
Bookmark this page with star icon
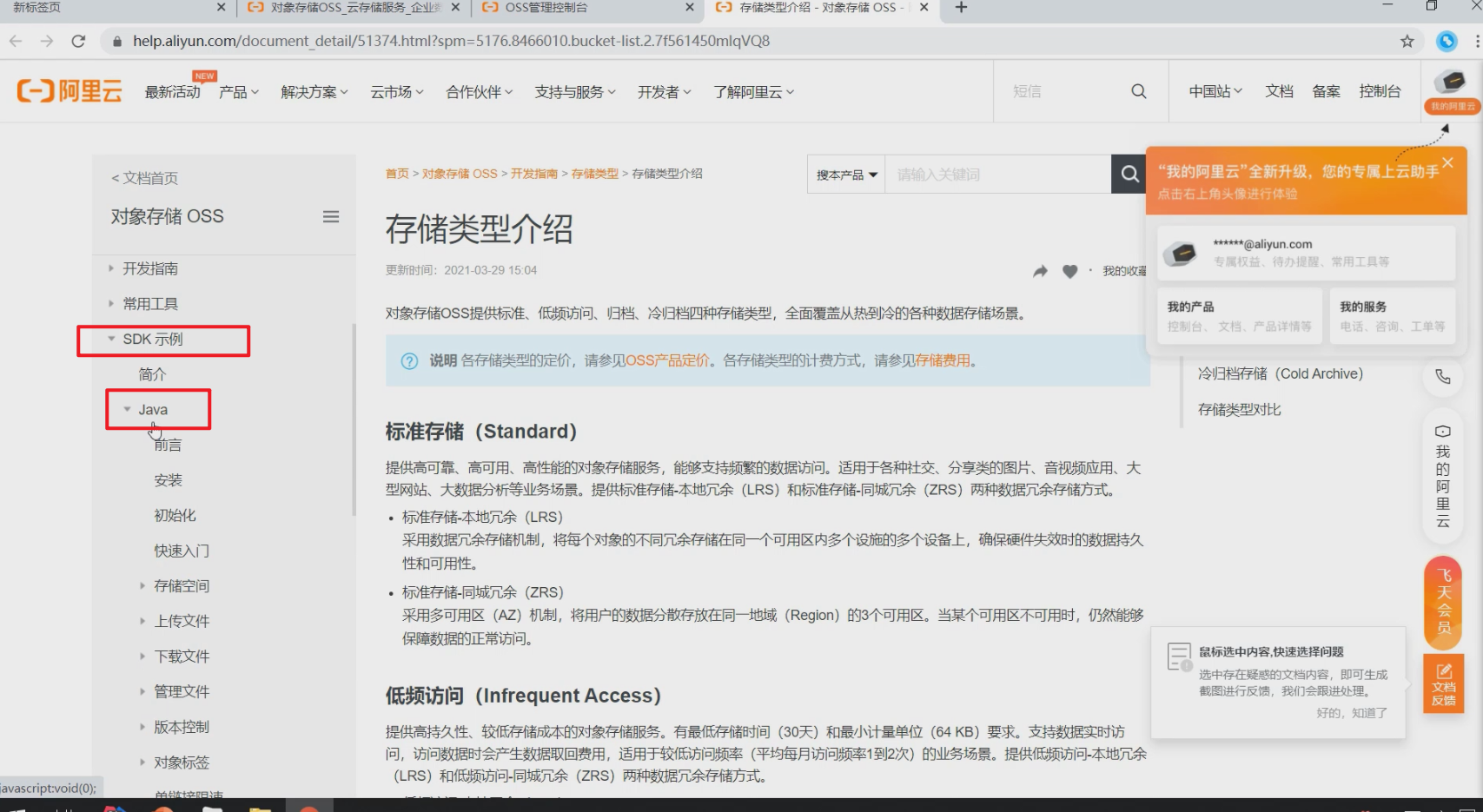pyautogui.click(x=1407, y=41)
